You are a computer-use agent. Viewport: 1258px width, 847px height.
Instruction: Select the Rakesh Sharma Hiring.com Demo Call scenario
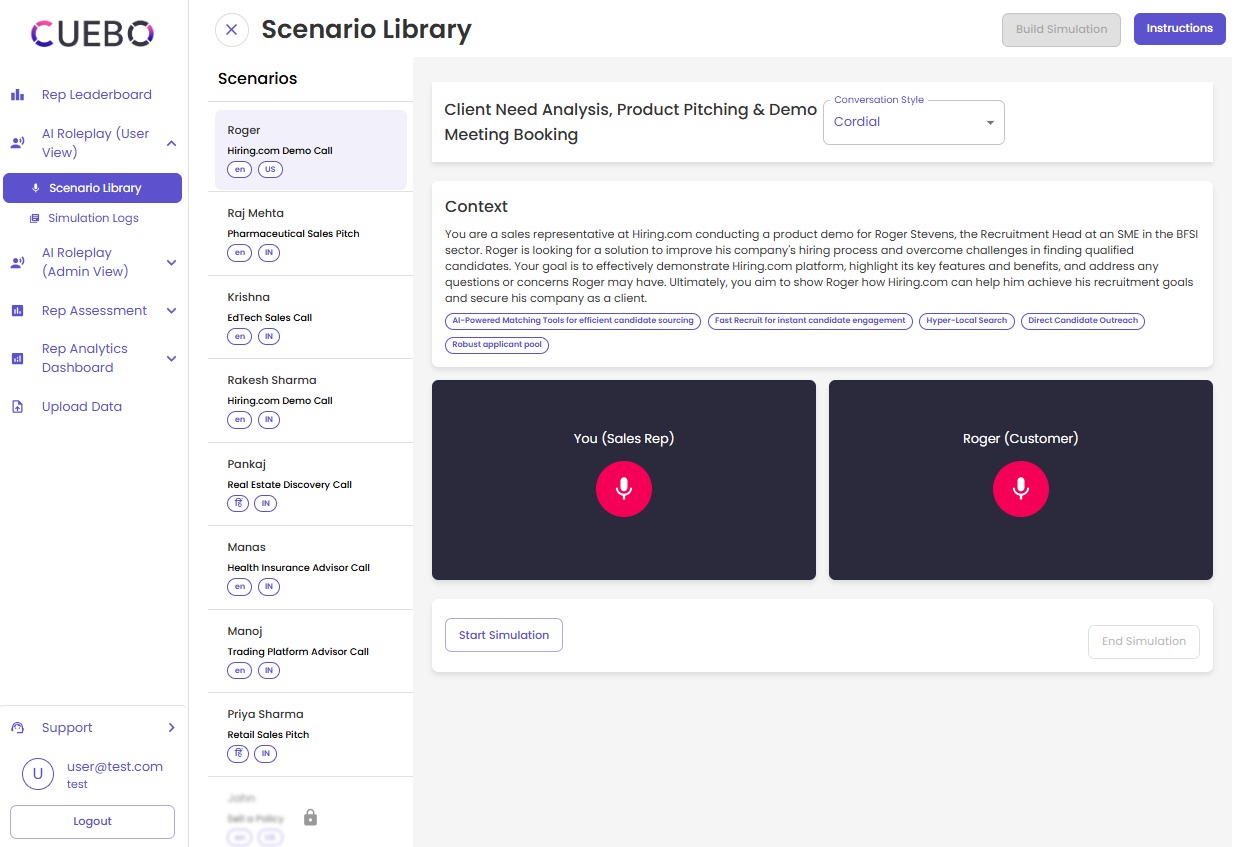(x=310, y=400)
